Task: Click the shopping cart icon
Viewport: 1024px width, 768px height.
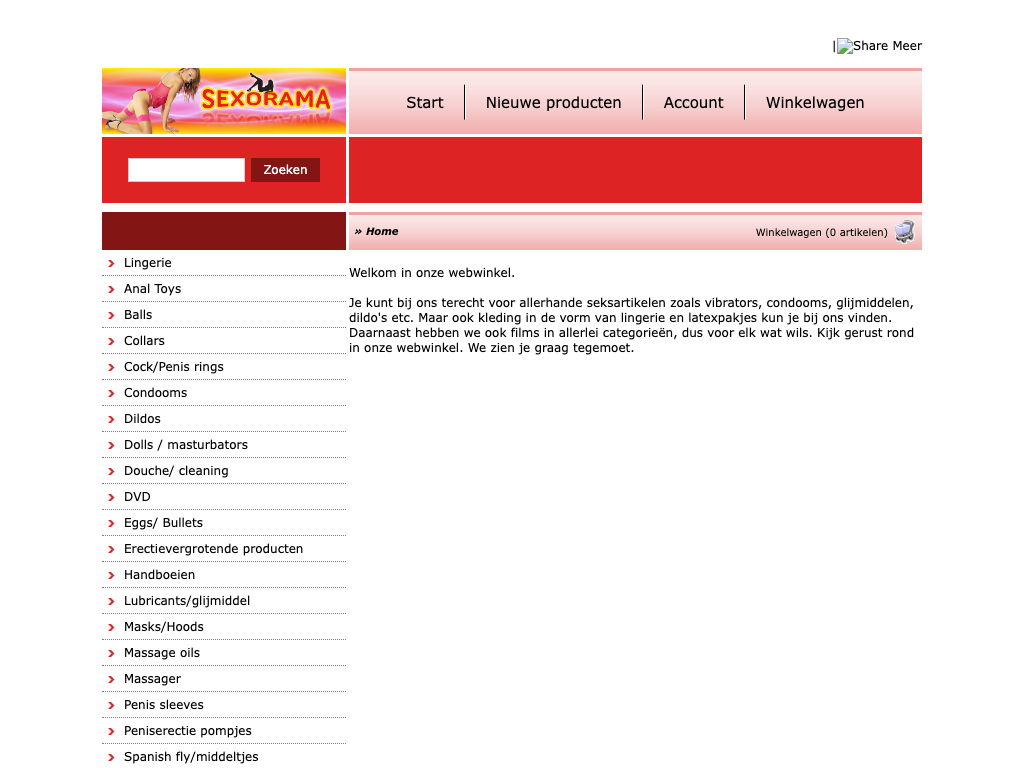Action: click(x=904, y=232)
